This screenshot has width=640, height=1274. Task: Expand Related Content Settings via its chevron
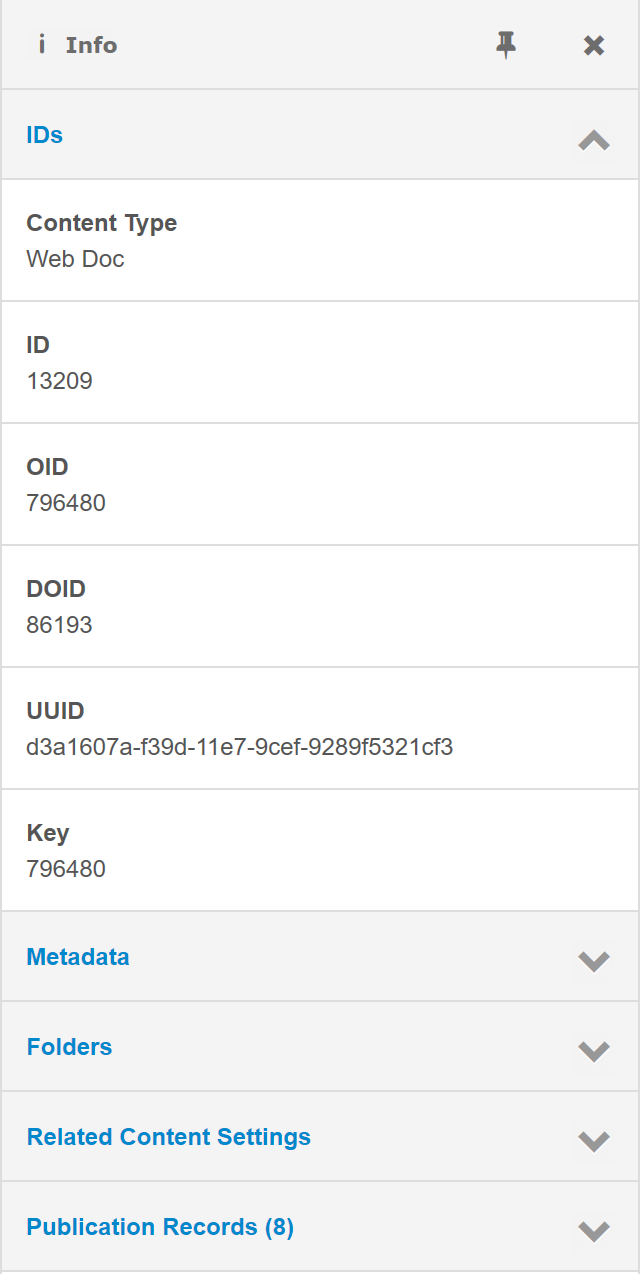click(594, 1141)
